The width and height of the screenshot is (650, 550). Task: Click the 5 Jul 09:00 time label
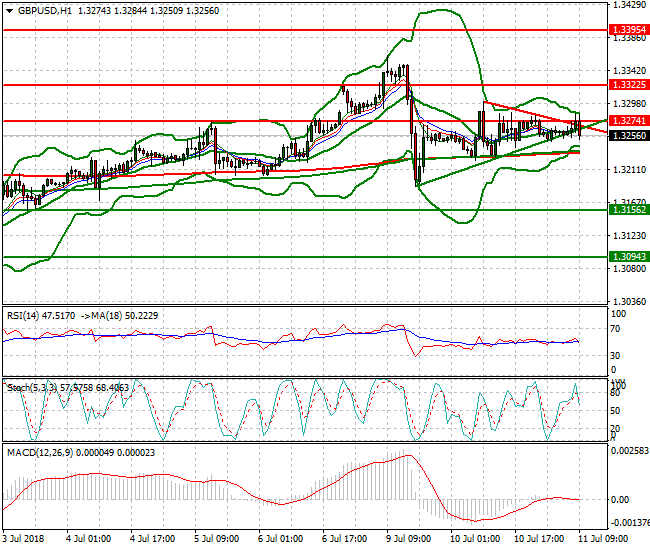[217, 539]
